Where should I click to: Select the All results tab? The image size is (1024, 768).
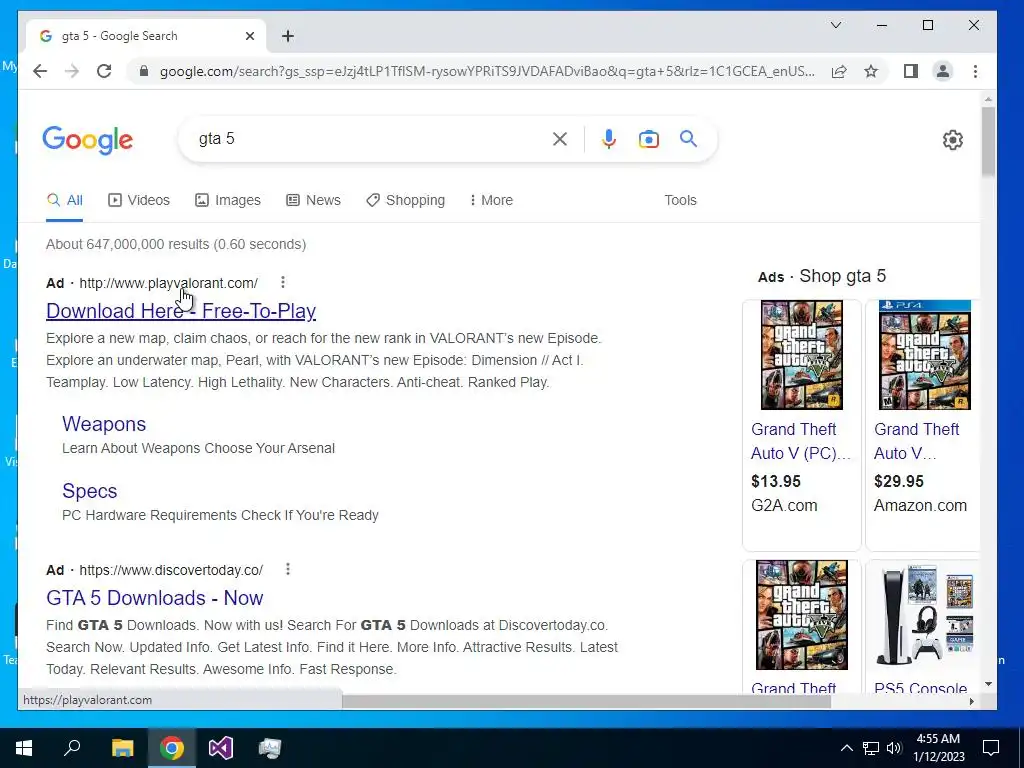pos(65,200)
